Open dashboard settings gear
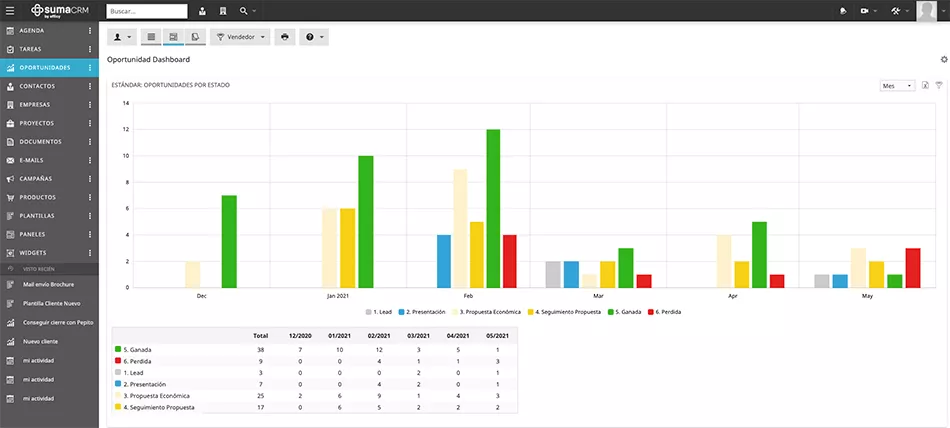This screenshot has height=428, width=950. (x=943, y=59)
